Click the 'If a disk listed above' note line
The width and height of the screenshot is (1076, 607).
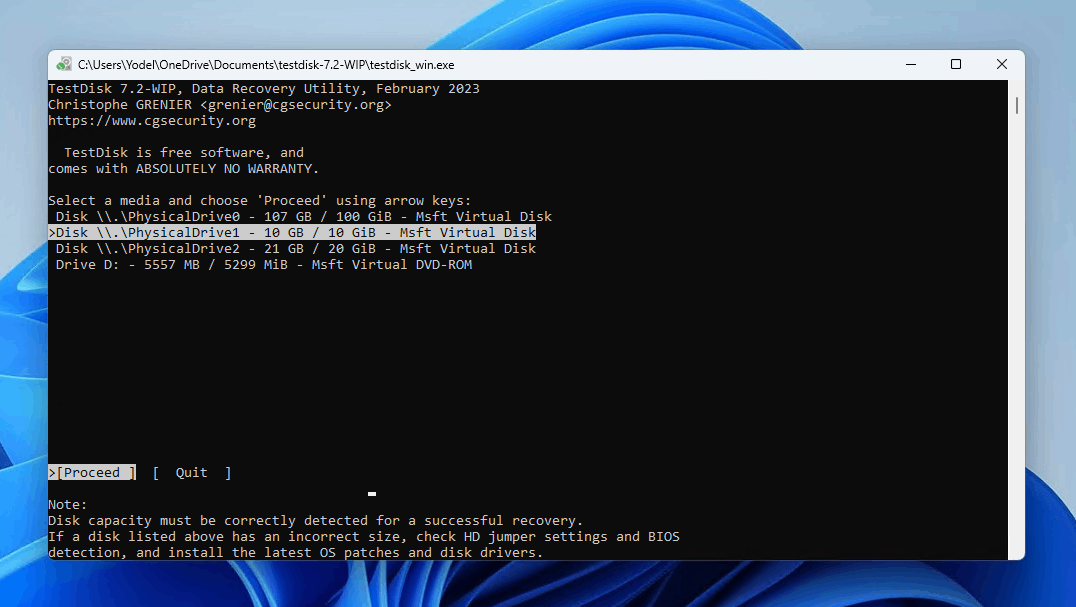(364, 536)
